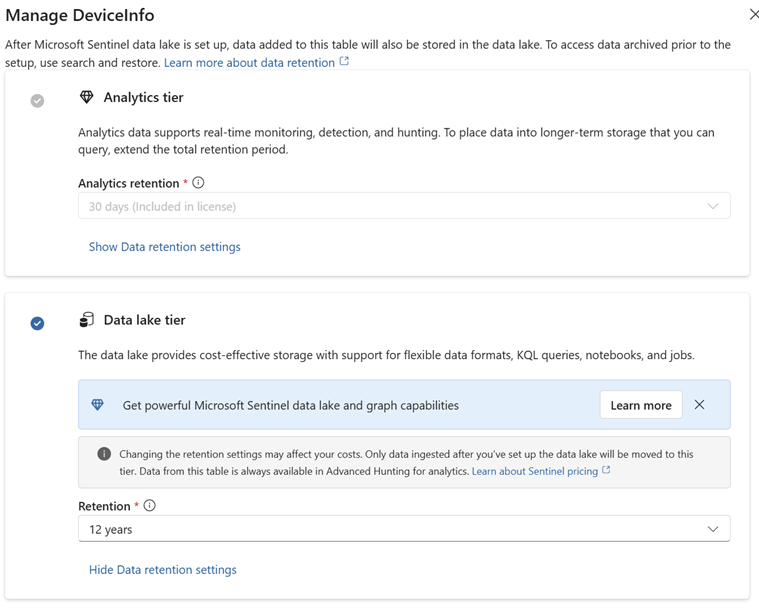Select the Data lake tier checkmark option

[37, 323]
